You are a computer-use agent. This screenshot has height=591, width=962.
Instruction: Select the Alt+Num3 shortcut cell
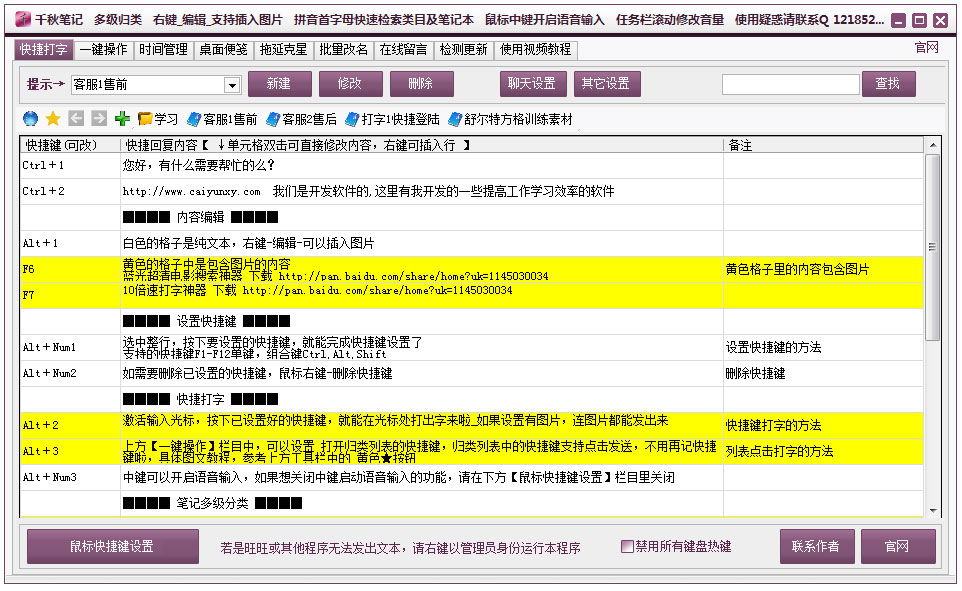pyautogui.click(x=71, y=477)
